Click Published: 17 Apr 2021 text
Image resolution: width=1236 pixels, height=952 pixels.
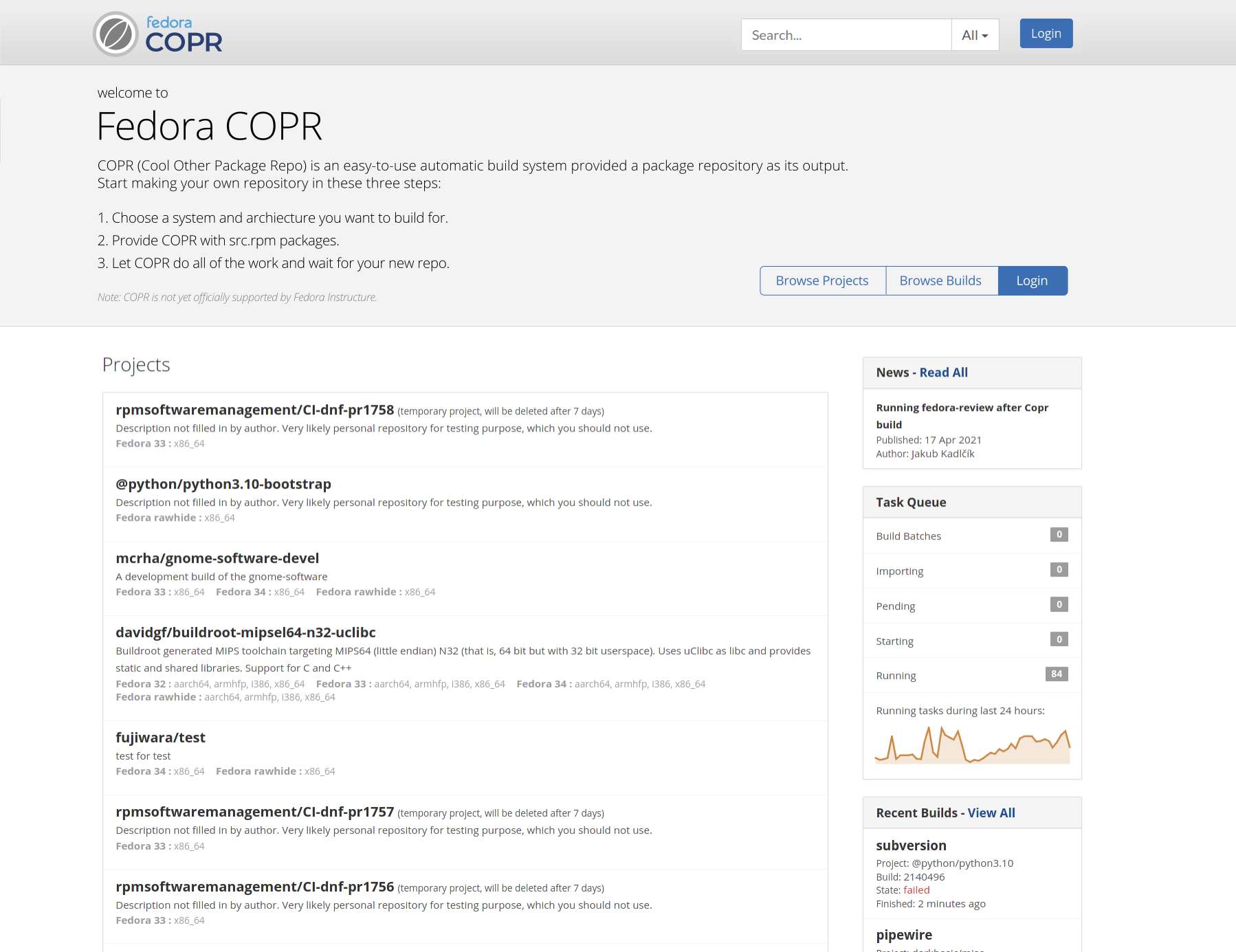tap(929, 440)
